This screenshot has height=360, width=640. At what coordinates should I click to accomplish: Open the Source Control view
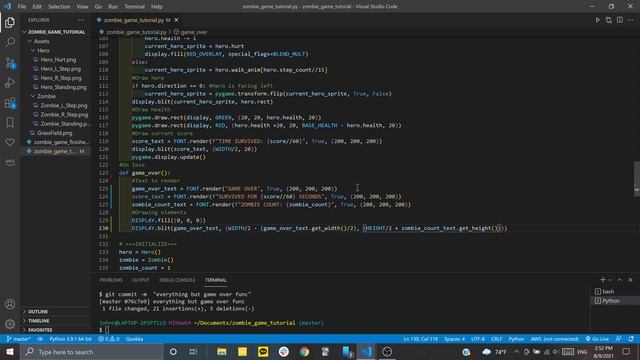[x=10, y=62]
